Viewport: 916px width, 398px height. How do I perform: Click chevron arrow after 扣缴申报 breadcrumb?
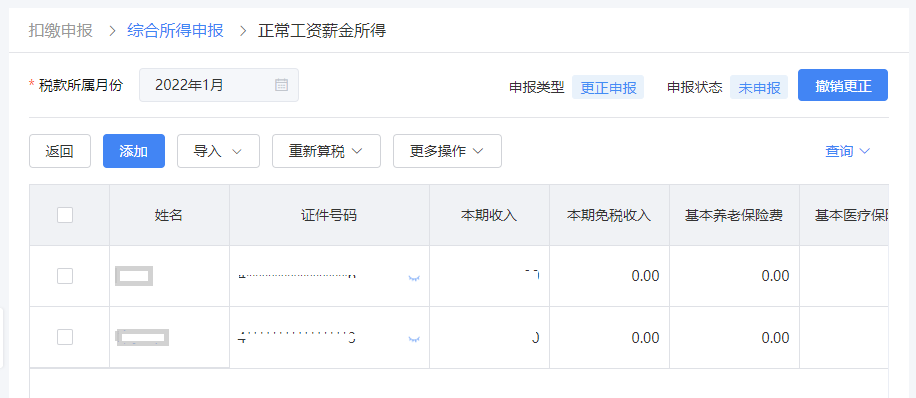pos(113,31)
